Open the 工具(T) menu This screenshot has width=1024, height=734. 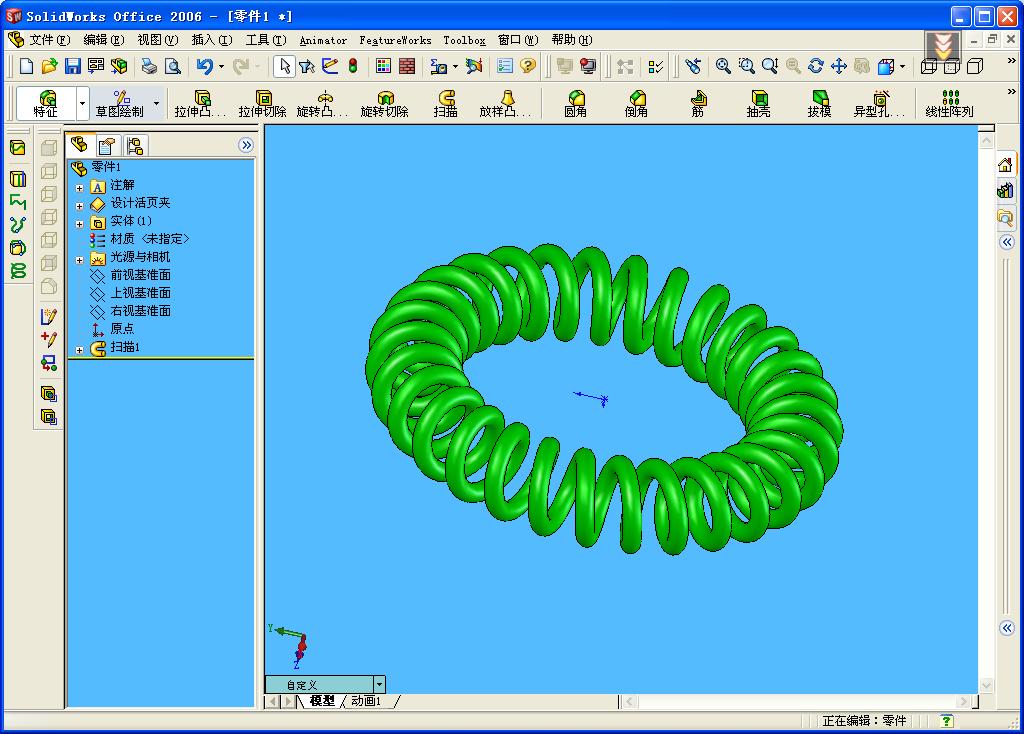click(266, 40)
